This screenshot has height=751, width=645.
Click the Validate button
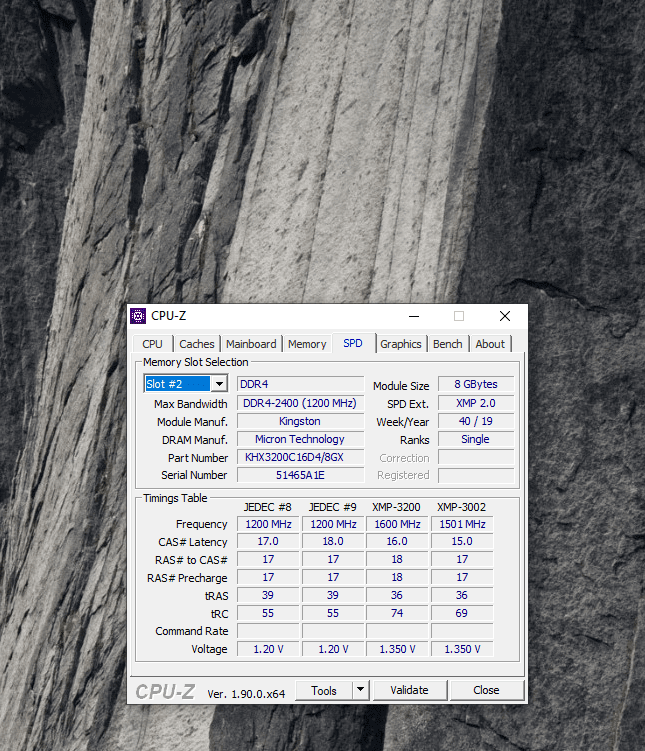tap(409, 690)
